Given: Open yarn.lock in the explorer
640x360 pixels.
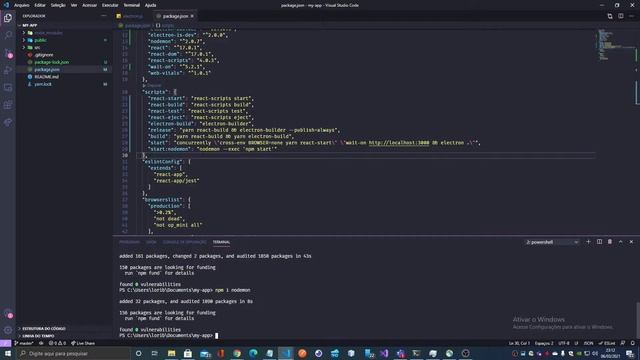Looking at the screenshot, I should click(x=43, y=84).
